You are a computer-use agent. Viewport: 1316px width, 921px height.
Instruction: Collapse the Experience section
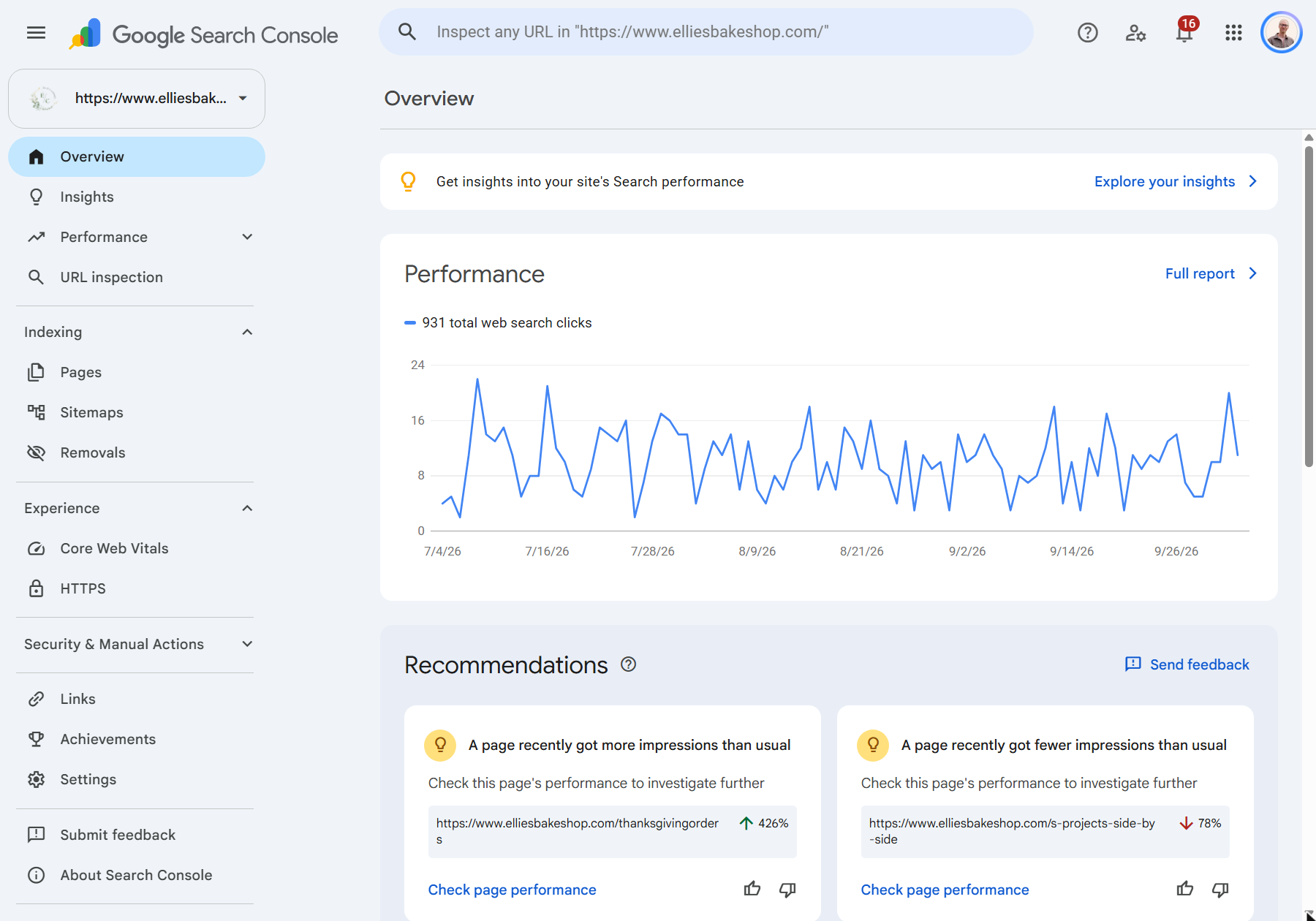tap(247, 508)
